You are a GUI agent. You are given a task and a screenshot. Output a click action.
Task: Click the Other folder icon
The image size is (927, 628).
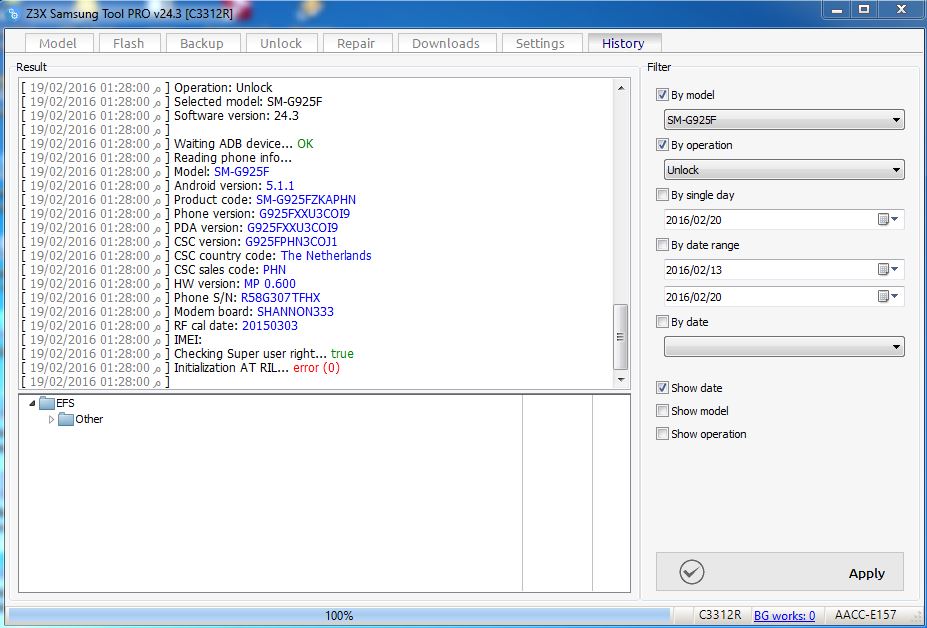pos(66,419)
